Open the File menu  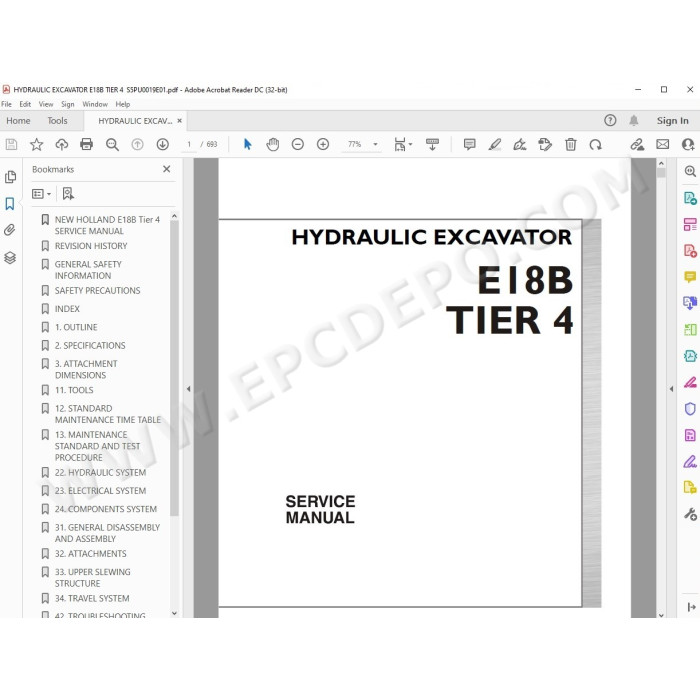tap(6, 104)
